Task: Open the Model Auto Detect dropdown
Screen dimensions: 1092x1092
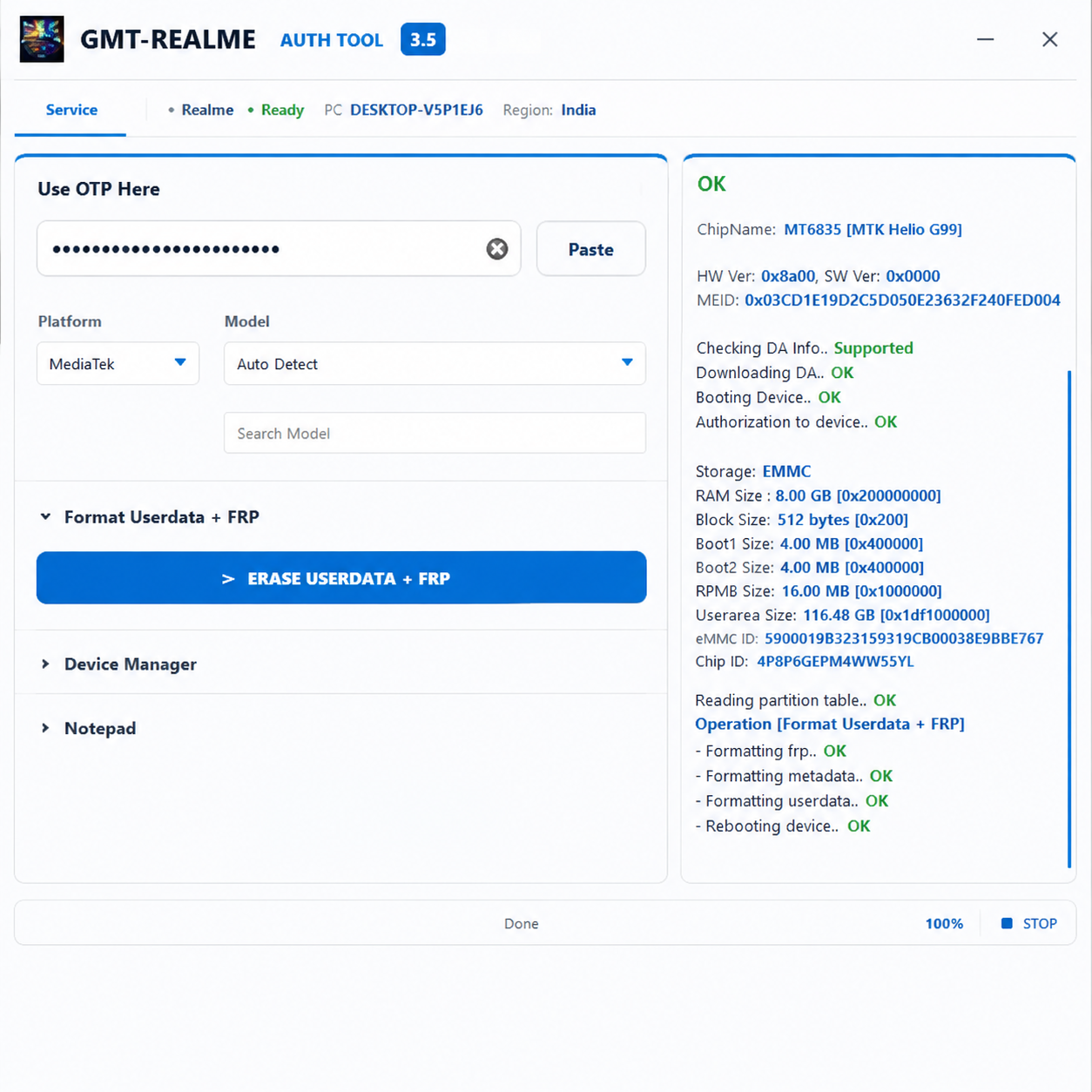Action: pyautogui.click(x=435, y=363)
